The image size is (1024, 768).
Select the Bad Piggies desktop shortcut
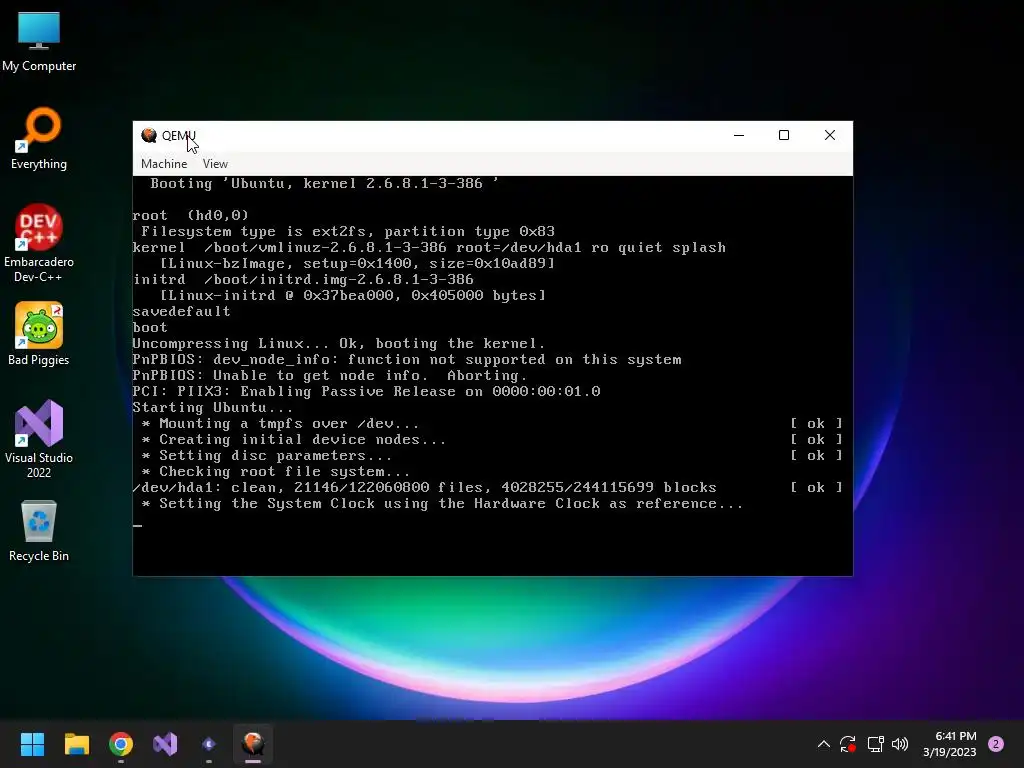[39, 334]
